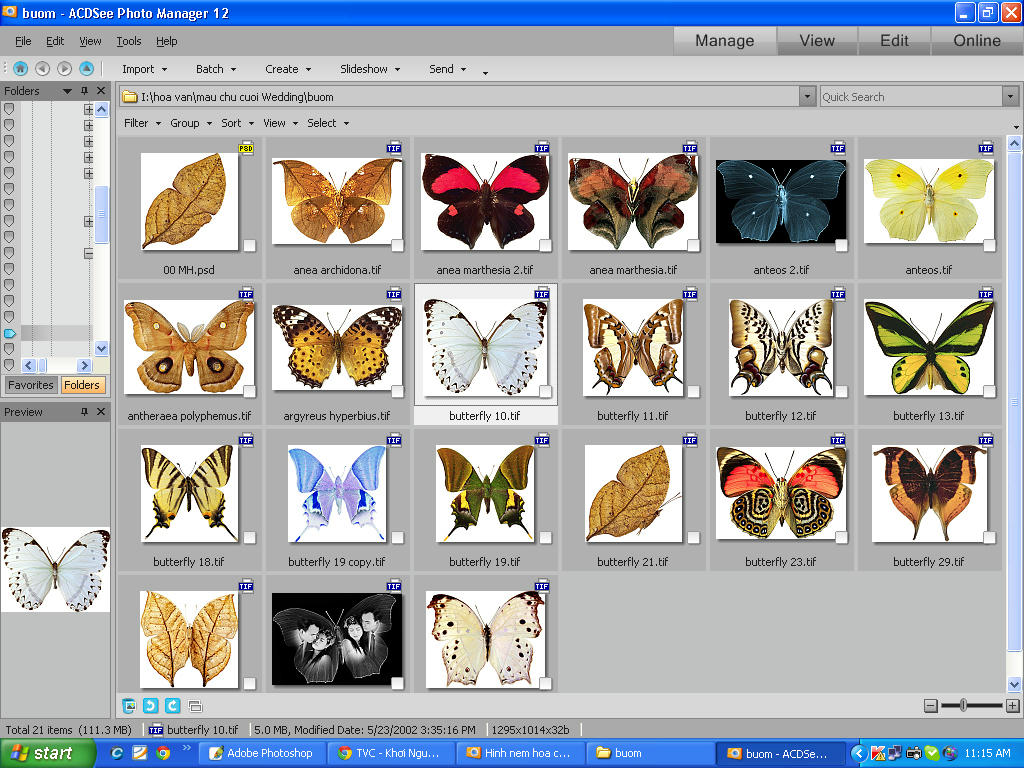Click the PSD file type badge on 00 MH.psd
Screen dimensions: 1024x768
(246, 148)
